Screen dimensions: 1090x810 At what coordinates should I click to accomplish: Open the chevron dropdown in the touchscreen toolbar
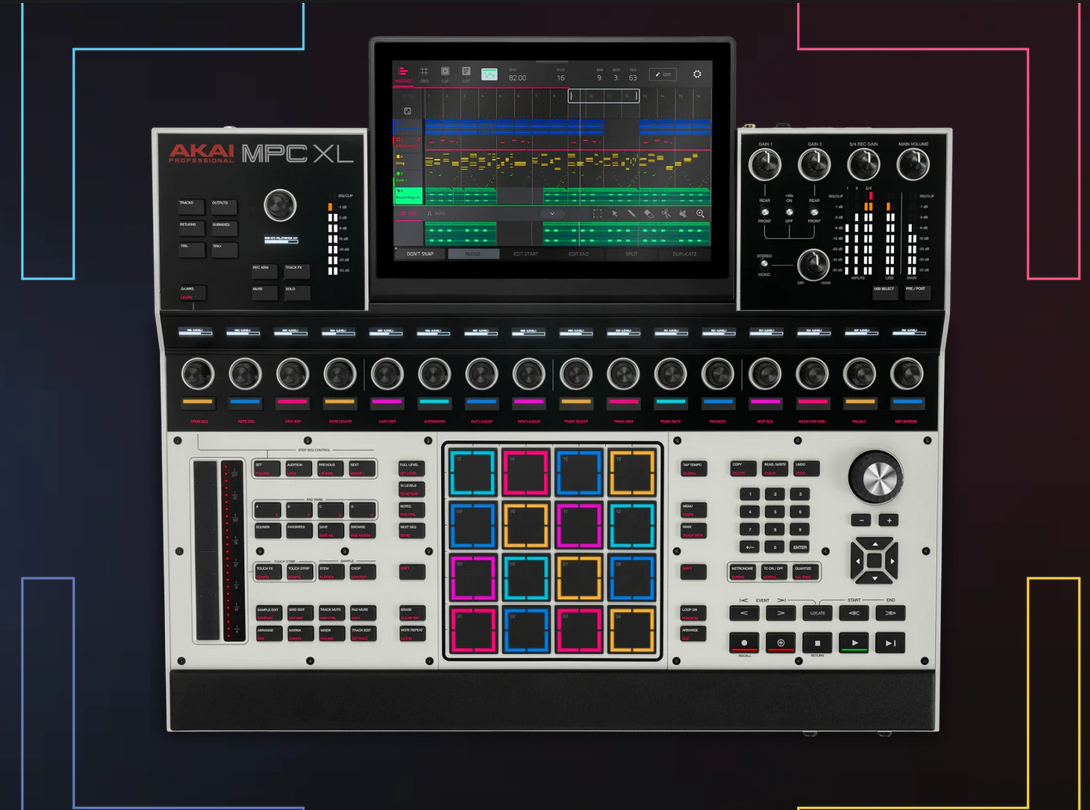[552, 213]
